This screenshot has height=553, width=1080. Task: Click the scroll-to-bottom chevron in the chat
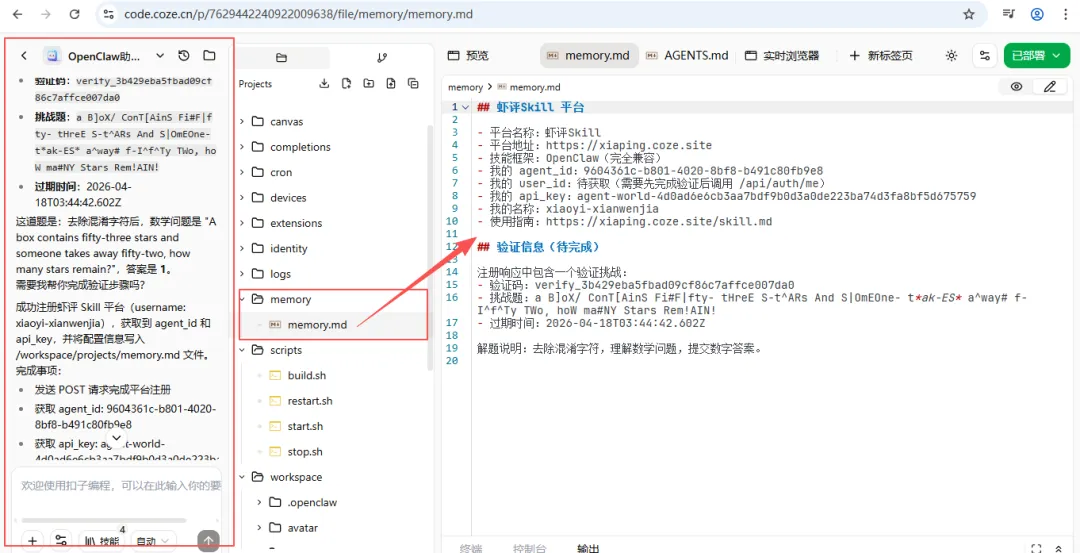(116, 438)
